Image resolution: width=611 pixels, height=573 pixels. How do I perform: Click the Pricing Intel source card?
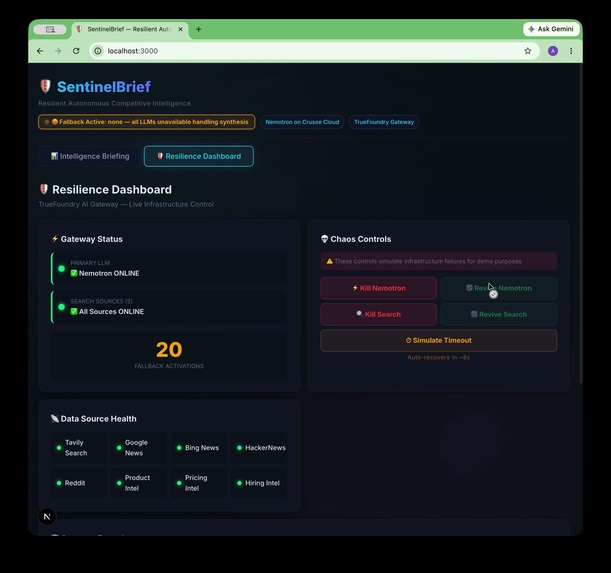199,483
